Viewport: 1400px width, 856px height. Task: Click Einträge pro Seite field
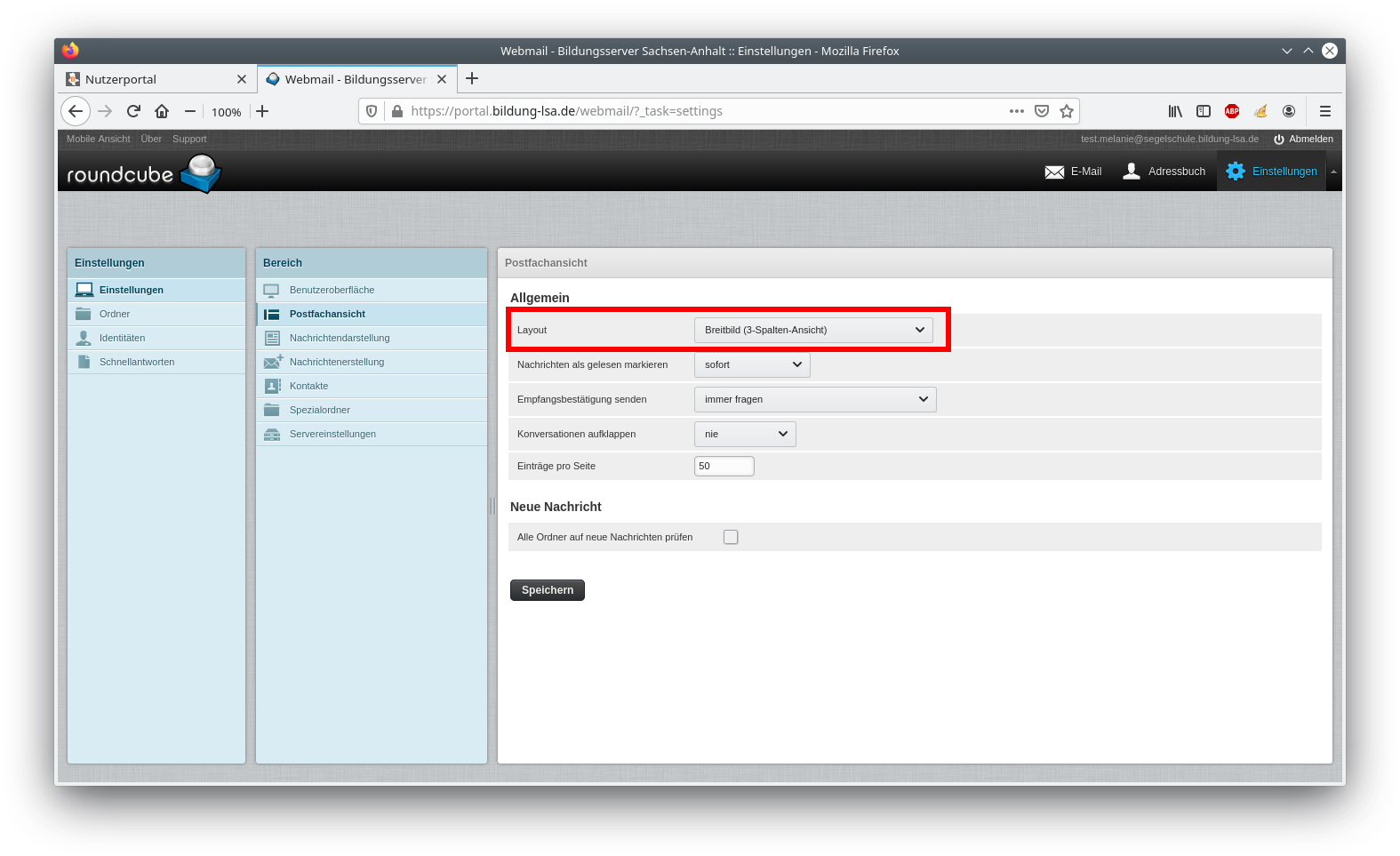pos(724,466)
